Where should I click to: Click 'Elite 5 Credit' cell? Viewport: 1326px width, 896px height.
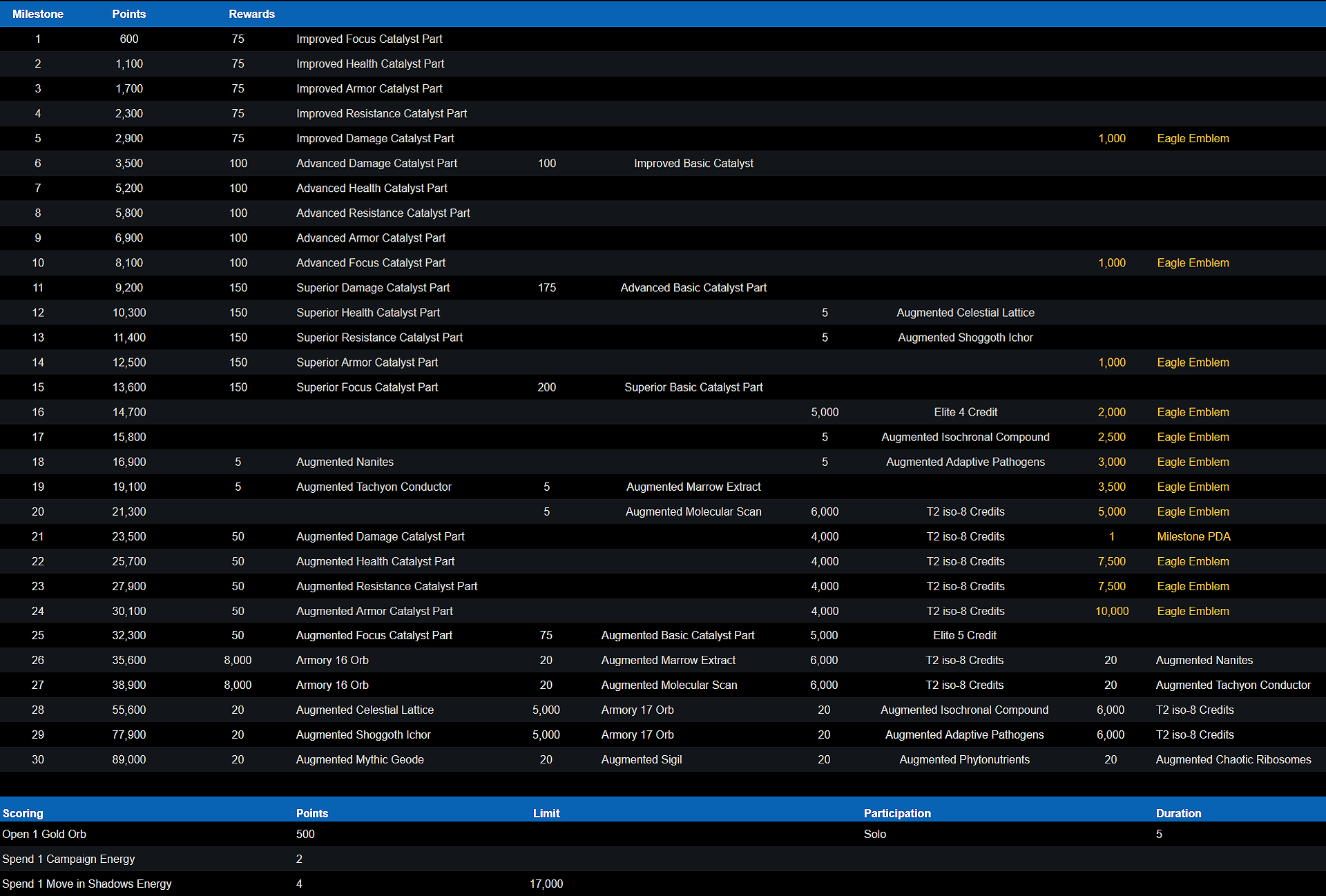965,635
